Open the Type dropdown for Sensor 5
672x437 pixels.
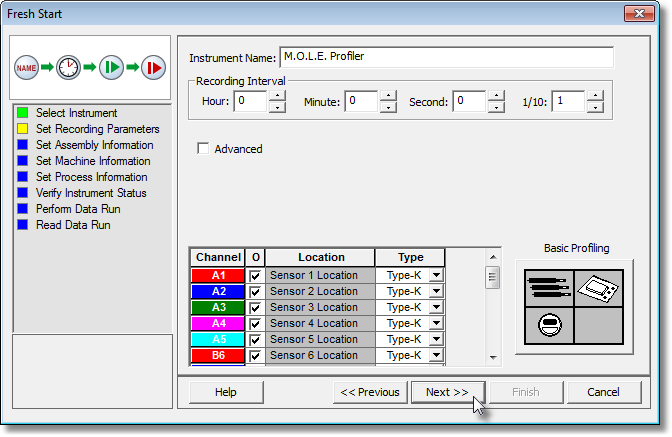pyautogui.click(x=436, y=339)
